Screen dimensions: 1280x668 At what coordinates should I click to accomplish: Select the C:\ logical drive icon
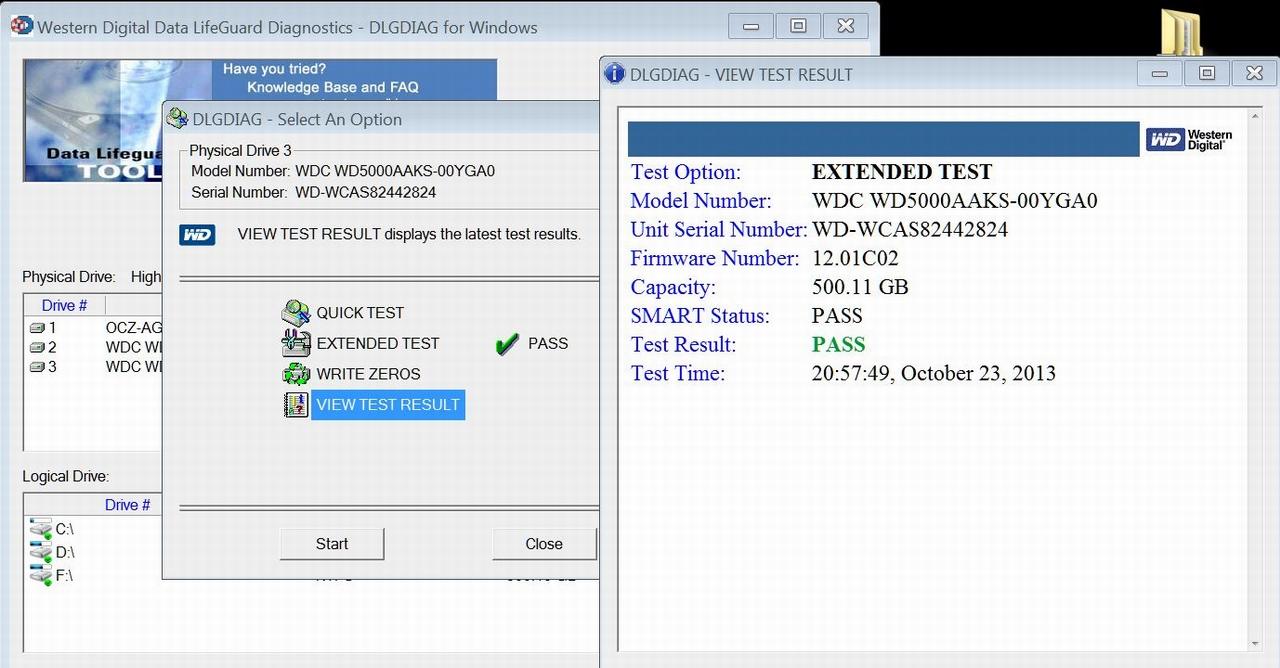point(40,529)
